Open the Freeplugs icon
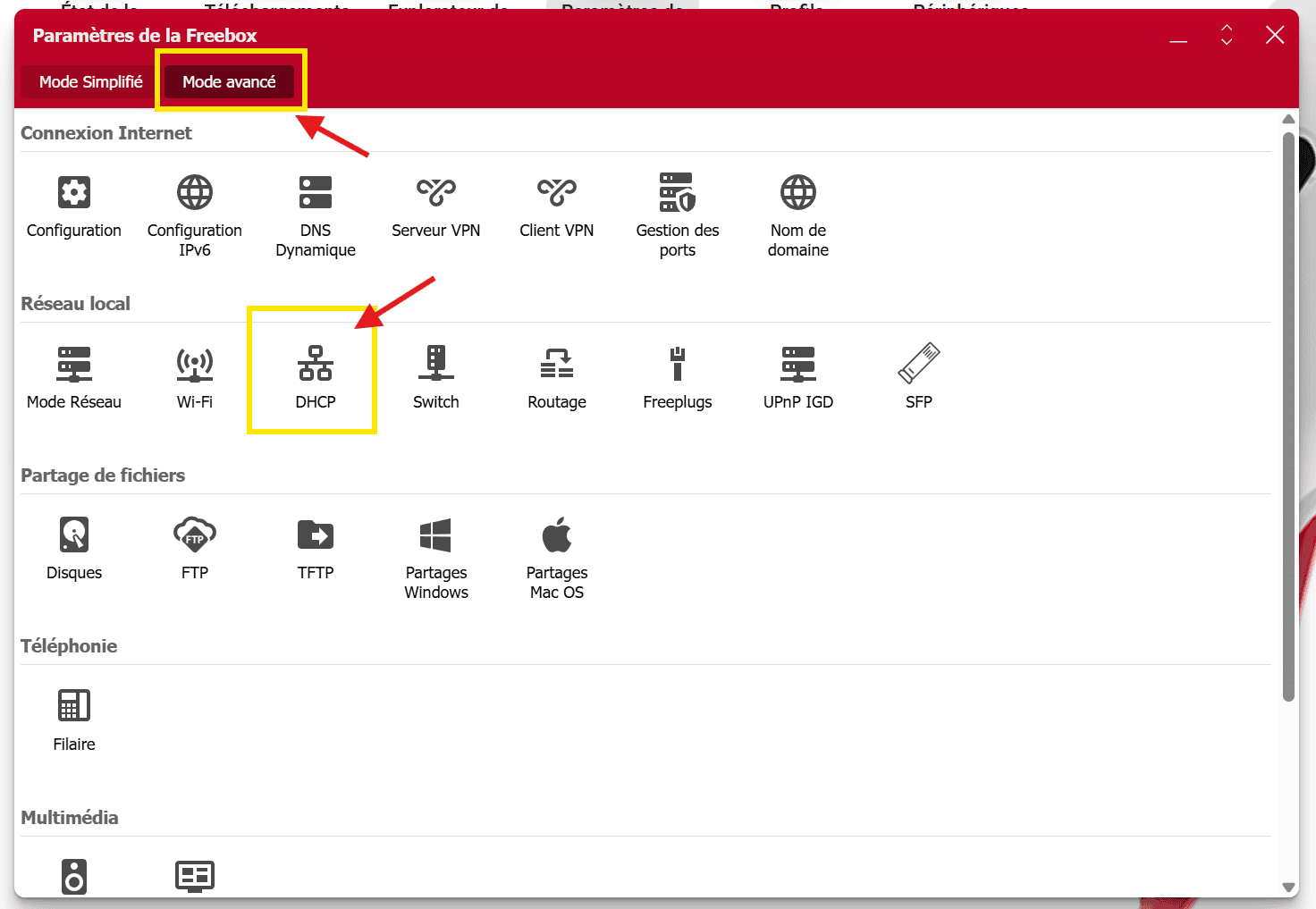This screenshot has width=1316, height=909. [x=678, y=363]
